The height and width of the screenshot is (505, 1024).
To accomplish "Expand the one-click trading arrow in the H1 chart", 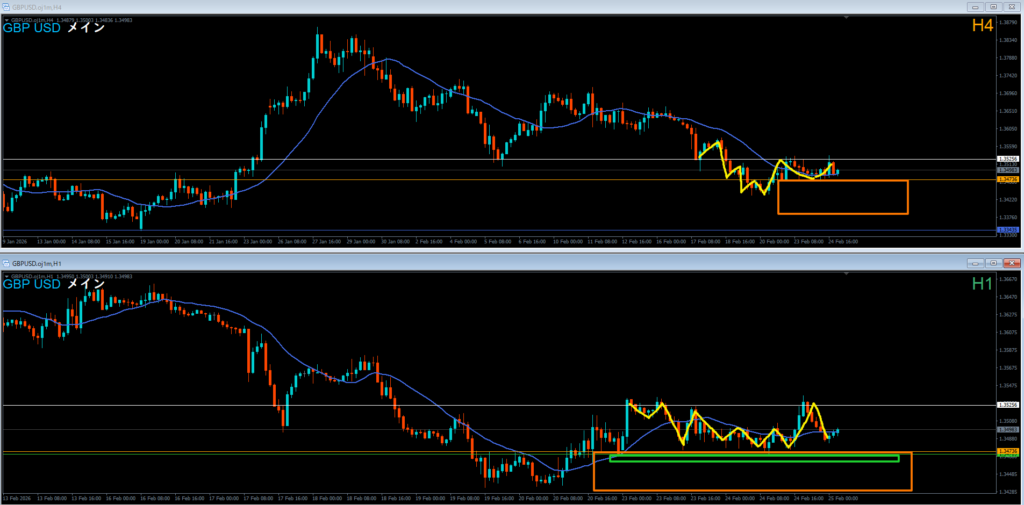I will pyautogui.click(x=7, y=277).
